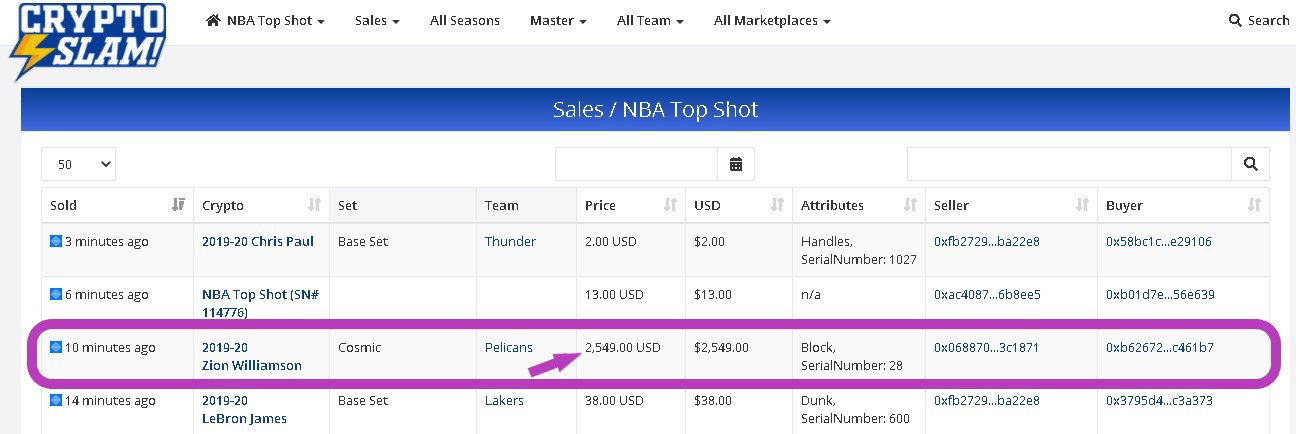Image resolution: width=1296 pixels, height=434 pixels.
Task: Select All Seasons in the navbar
Action: (465, 21)
